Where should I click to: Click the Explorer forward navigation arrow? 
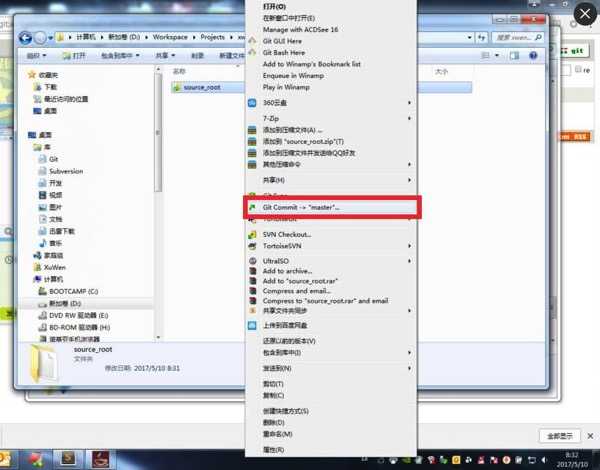[40, 38]
